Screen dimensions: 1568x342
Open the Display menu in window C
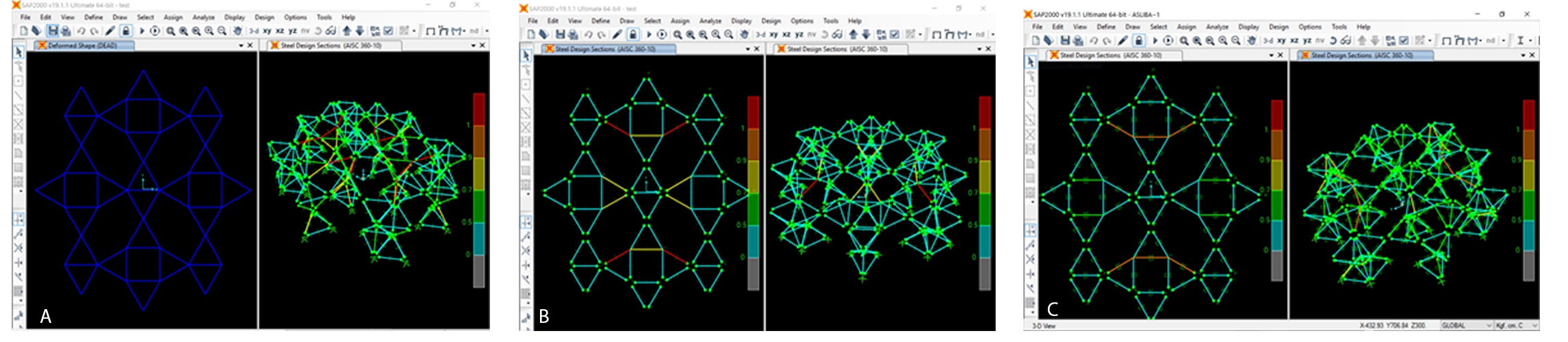coord(1248,27)
